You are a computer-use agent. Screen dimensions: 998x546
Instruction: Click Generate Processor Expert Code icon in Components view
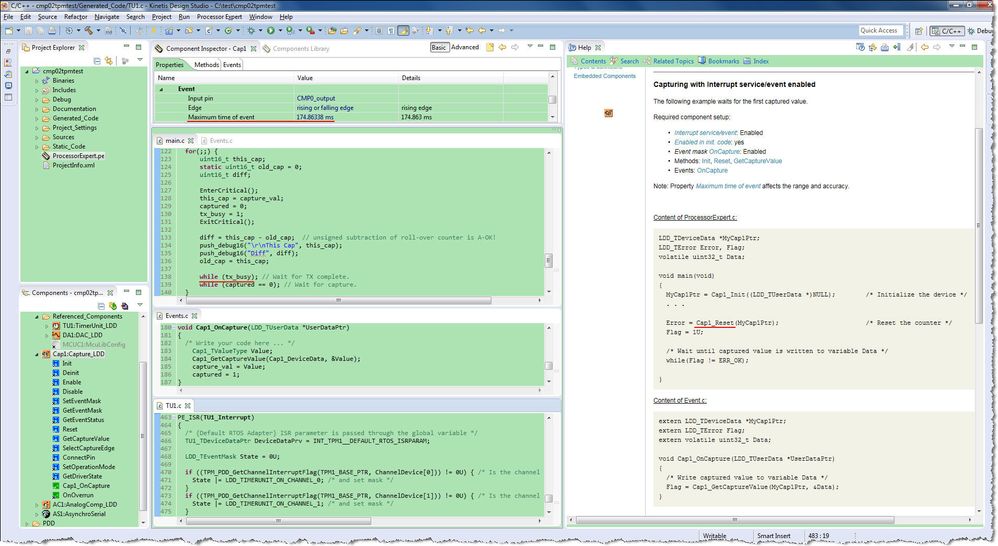pos(113,306)
